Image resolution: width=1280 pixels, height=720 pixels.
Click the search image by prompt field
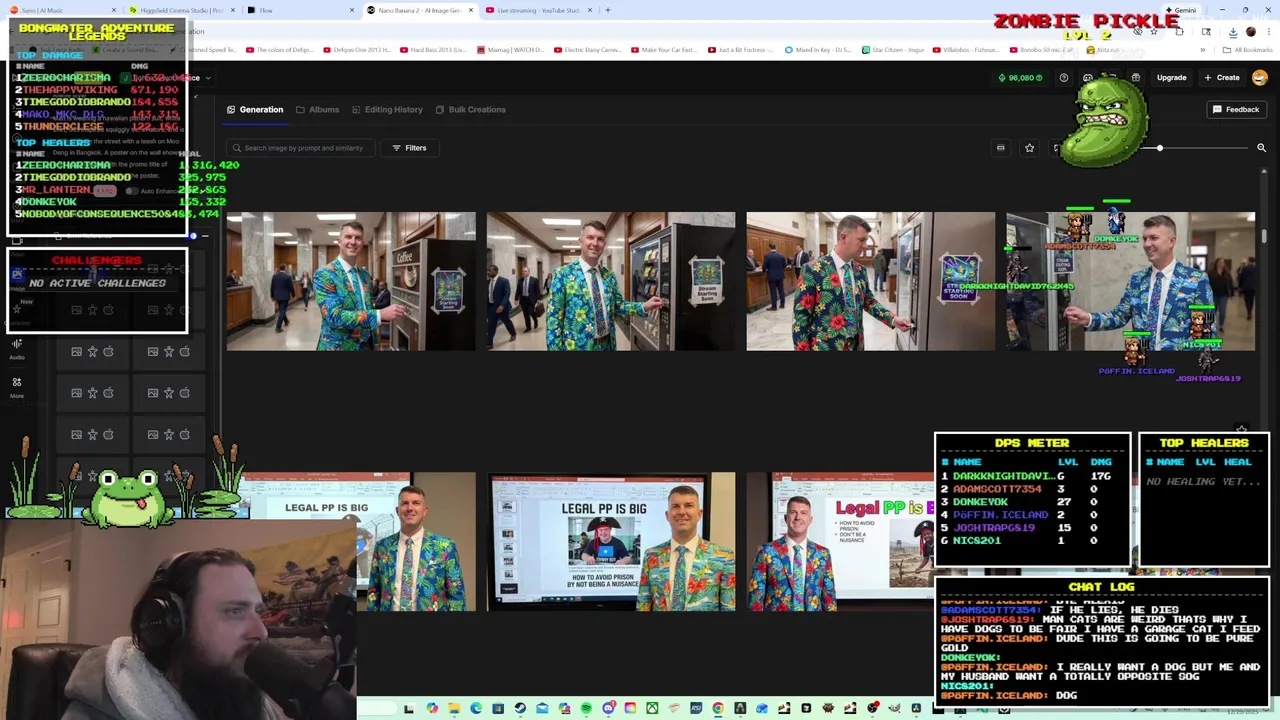pyautogui.click(x=300, y=148)
